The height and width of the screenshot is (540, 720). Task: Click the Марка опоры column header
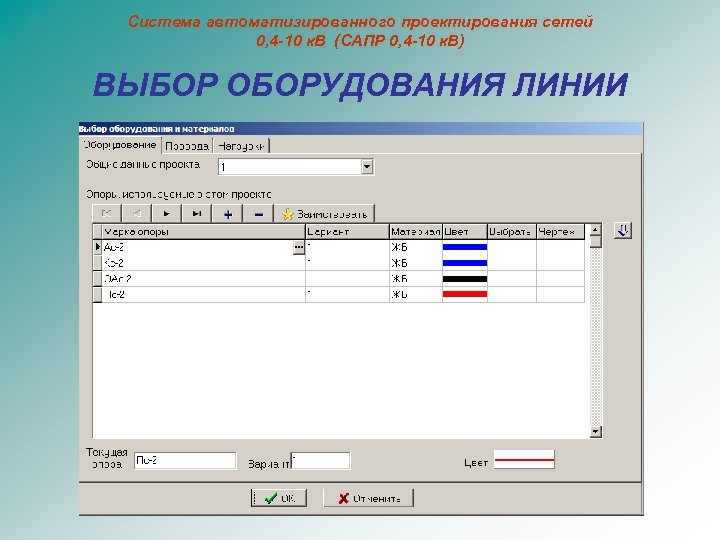[x=204, y=232]
